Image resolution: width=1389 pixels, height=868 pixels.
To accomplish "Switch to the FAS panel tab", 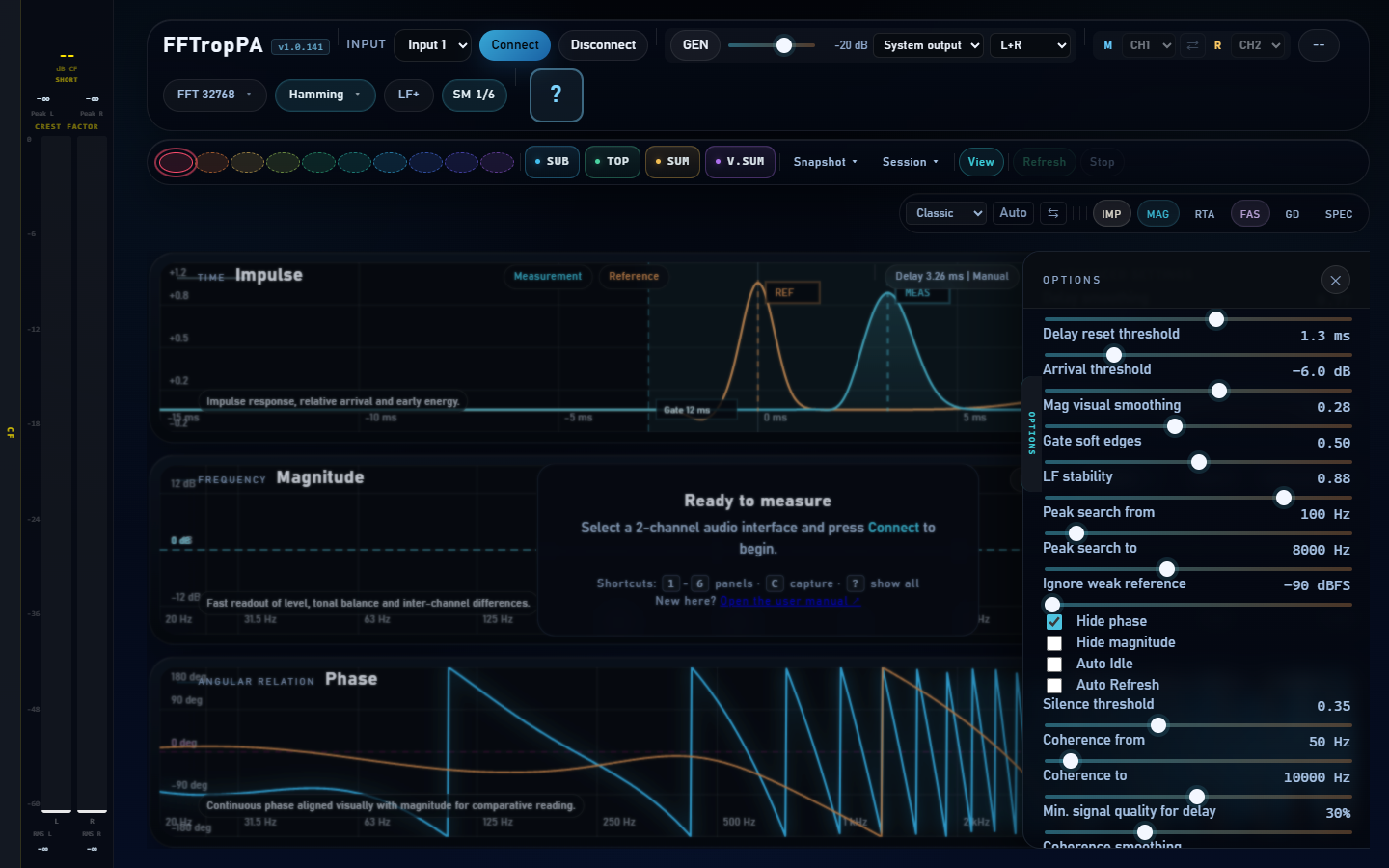I will [x=1250, y=214].
